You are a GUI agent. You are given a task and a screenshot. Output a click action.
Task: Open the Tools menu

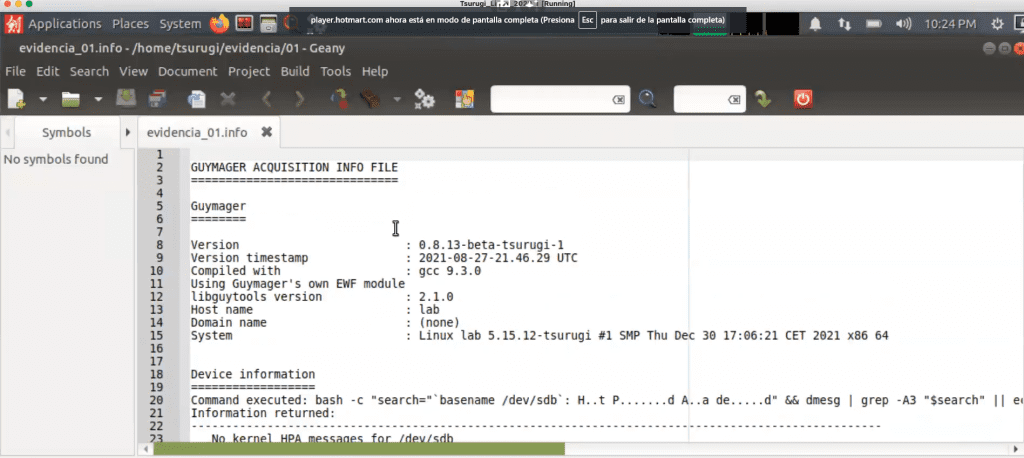click(x=336, y=71)
